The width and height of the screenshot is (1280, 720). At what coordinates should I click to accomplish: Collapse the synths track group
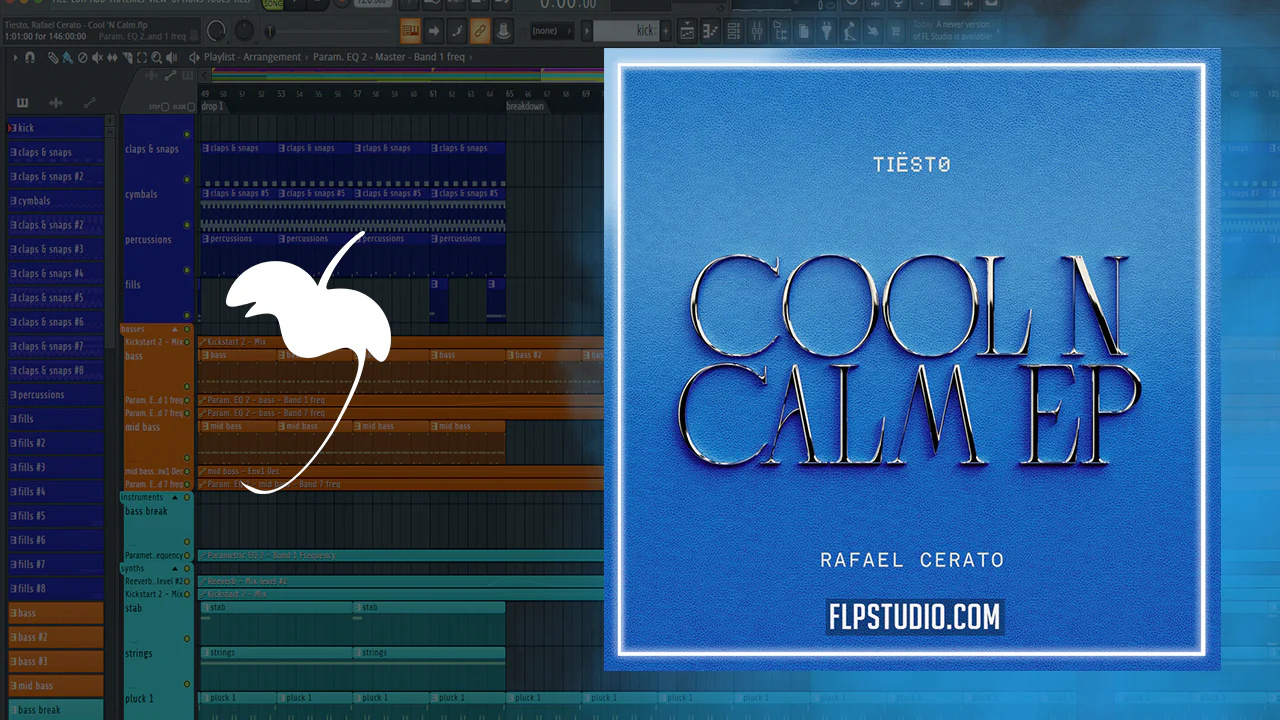(176, 568)
